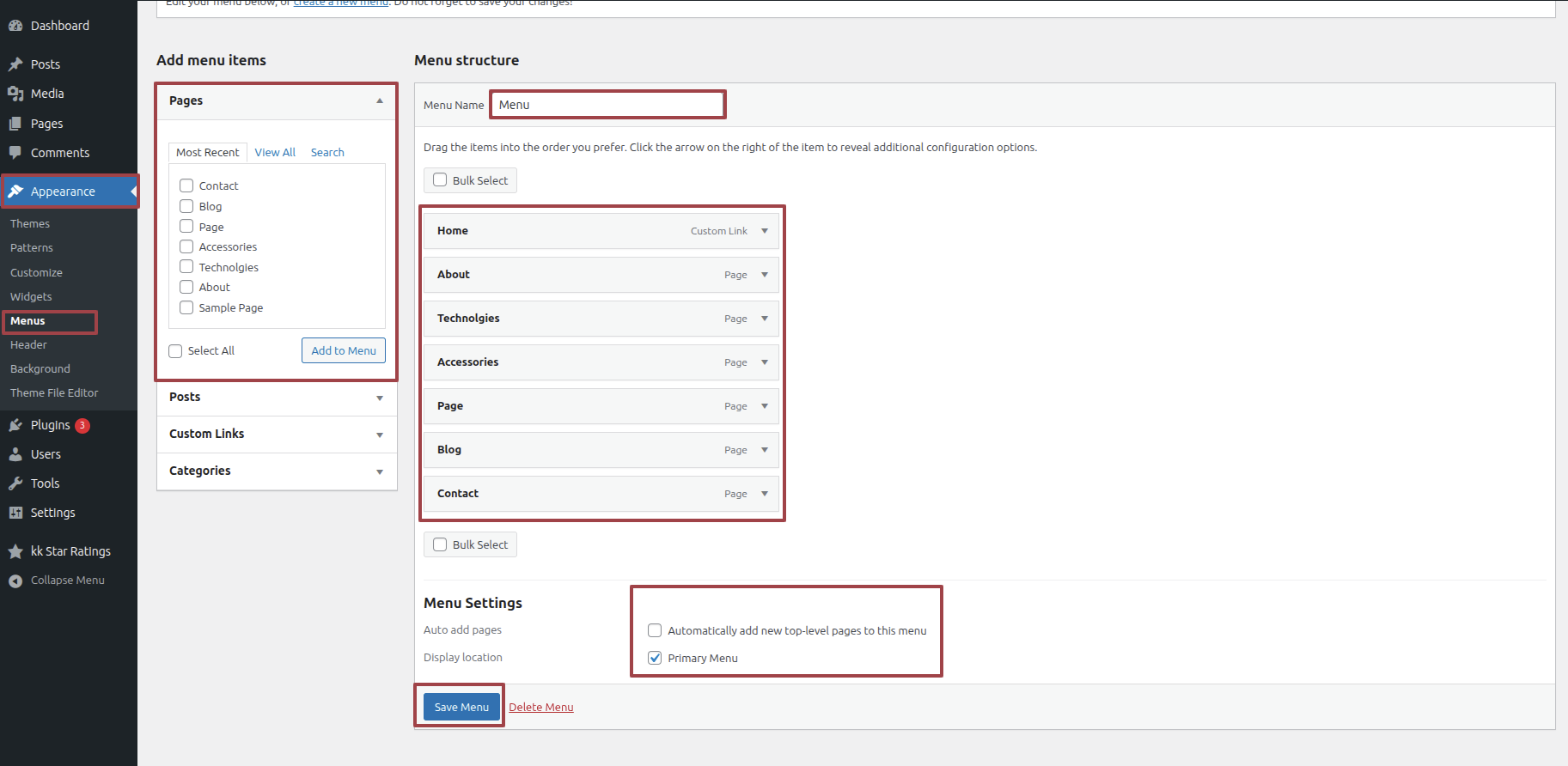1568x766 pixels.
Task: Click the Users person icon
Action: pos(15,454)
